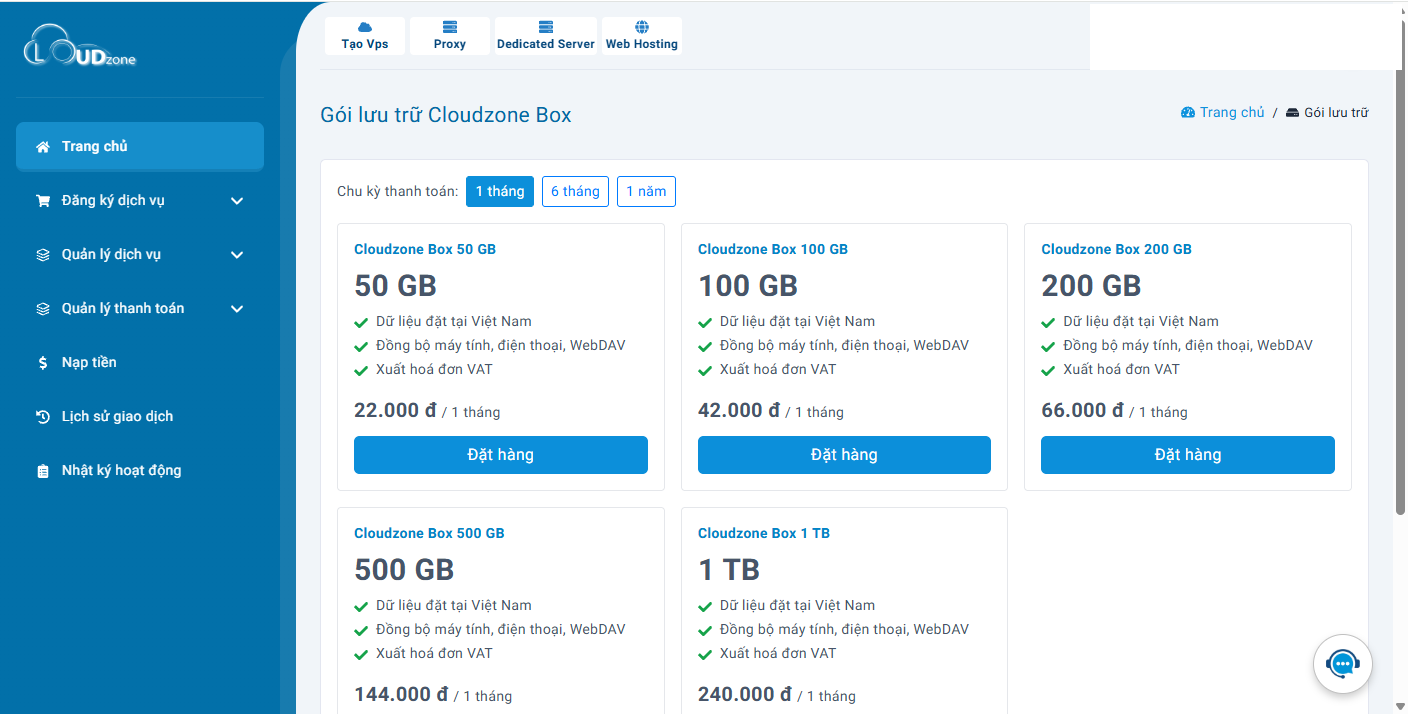Click the Tạo Vps cloud icon

point(365,27)
